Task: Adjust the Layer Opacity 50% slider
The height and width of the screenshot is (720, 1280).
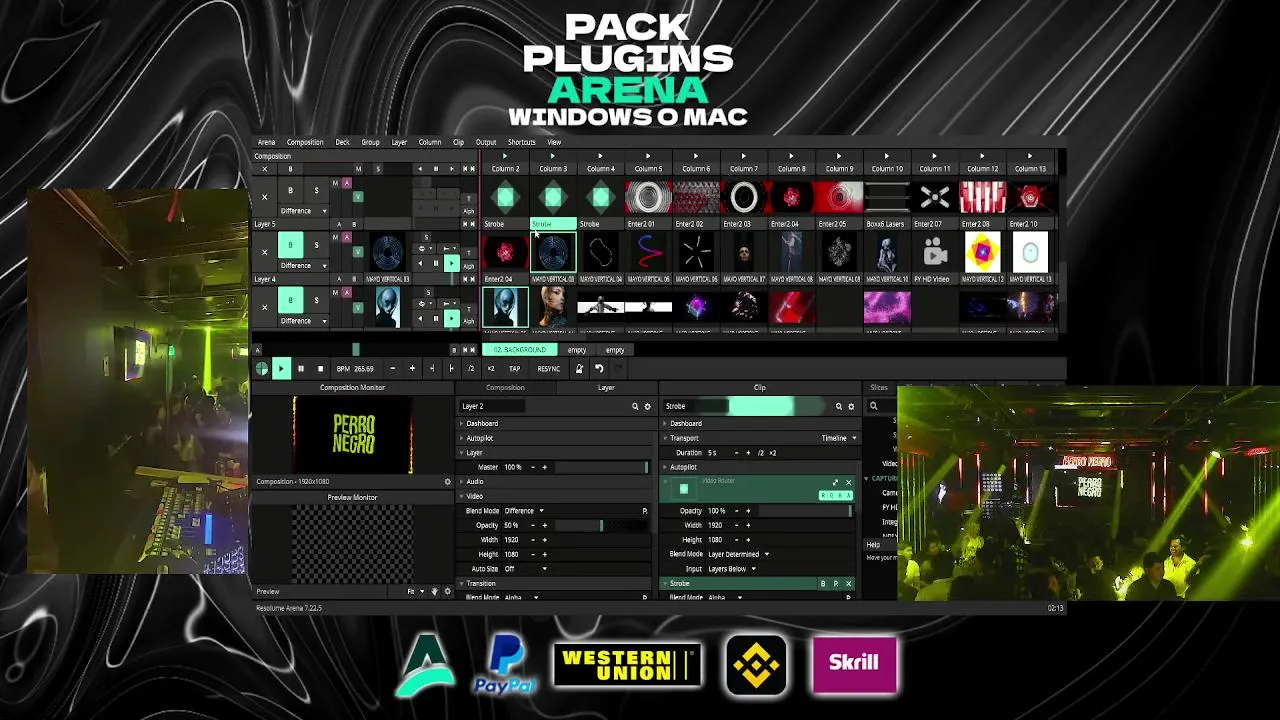Action: 601,525
